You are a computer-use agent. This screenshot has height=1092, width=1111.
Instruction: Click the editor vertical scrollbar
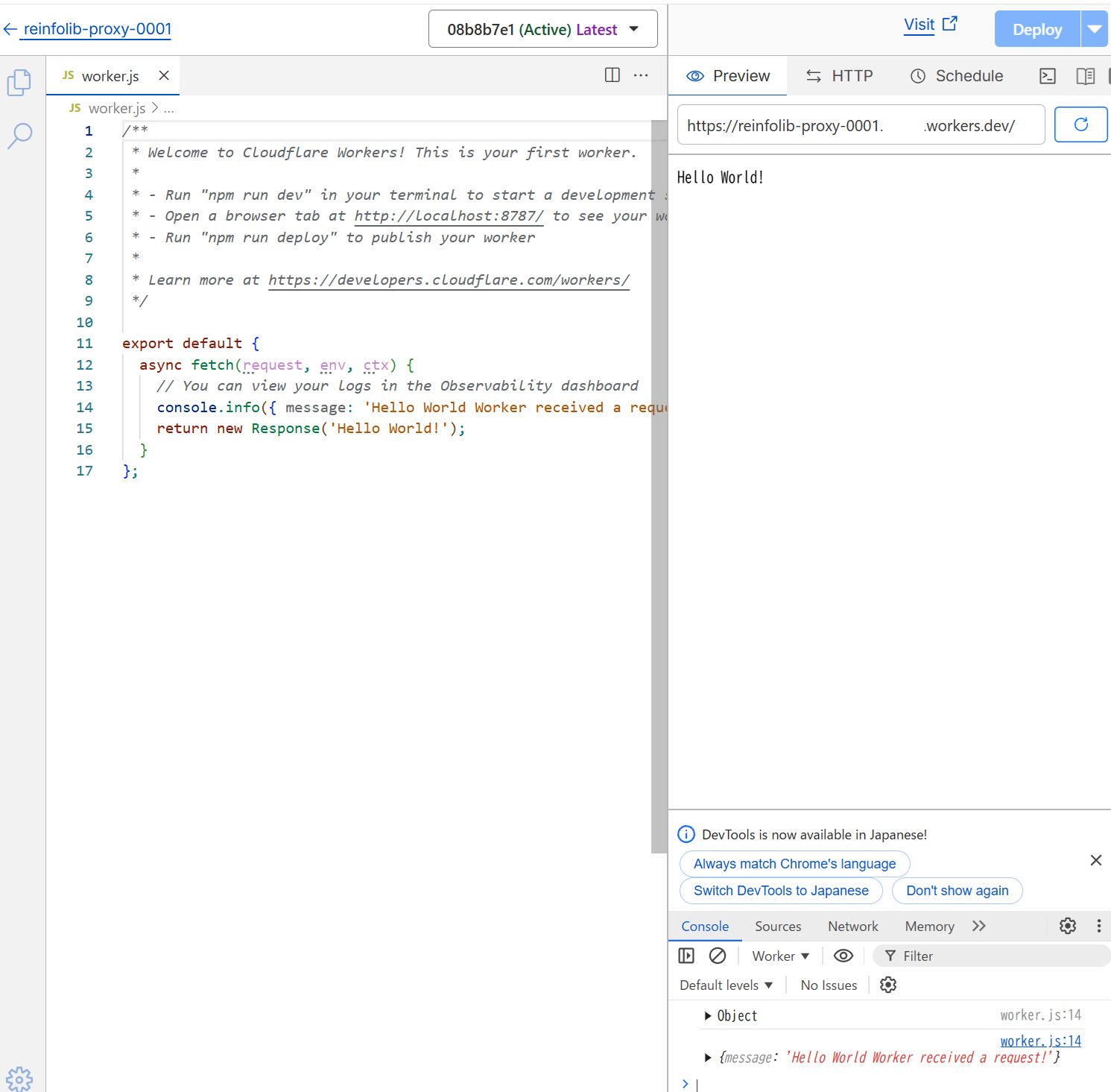pos(659,486)
